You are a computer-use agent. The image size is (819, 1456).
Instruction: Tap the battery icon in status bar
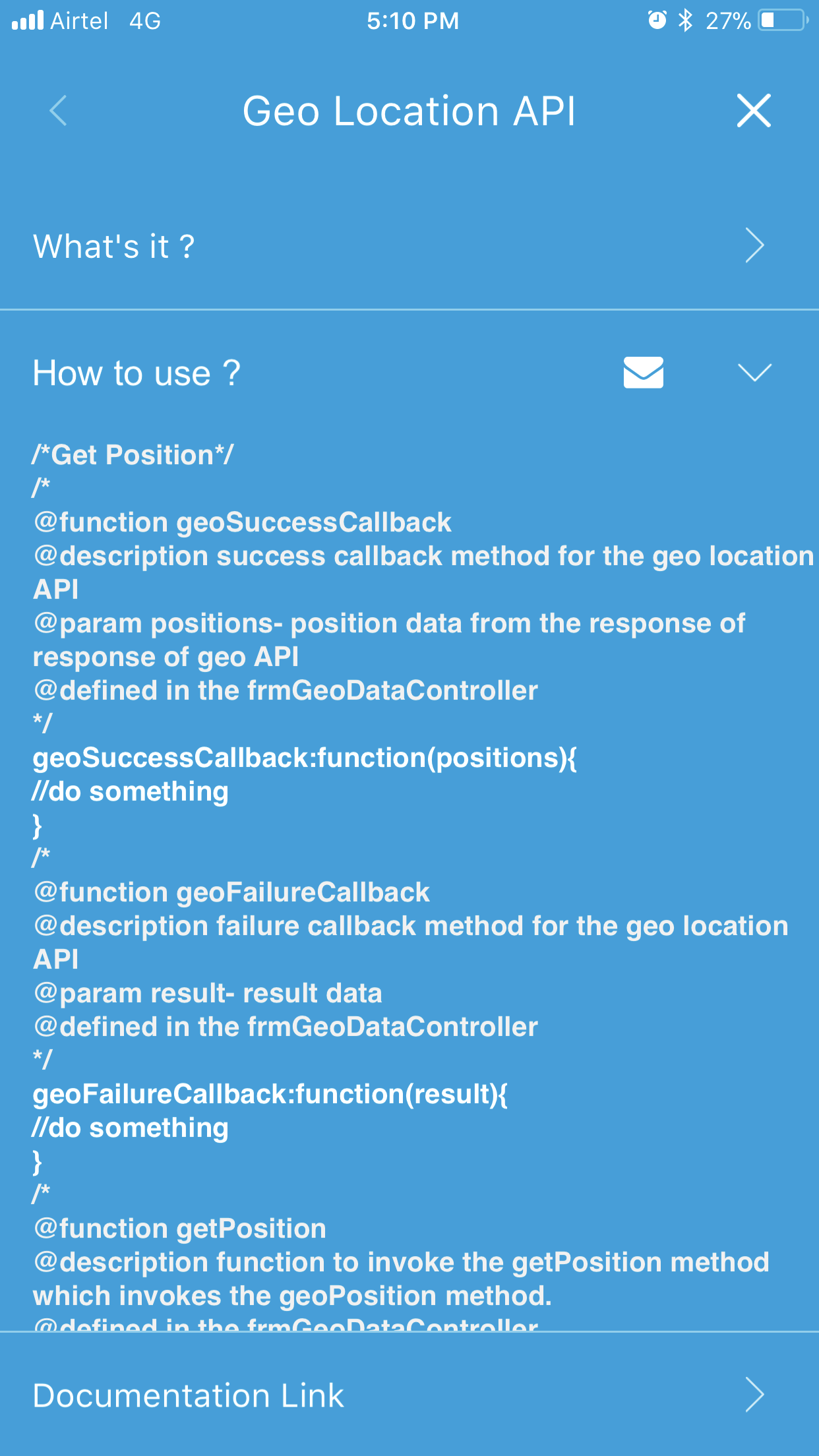[783, 20]
